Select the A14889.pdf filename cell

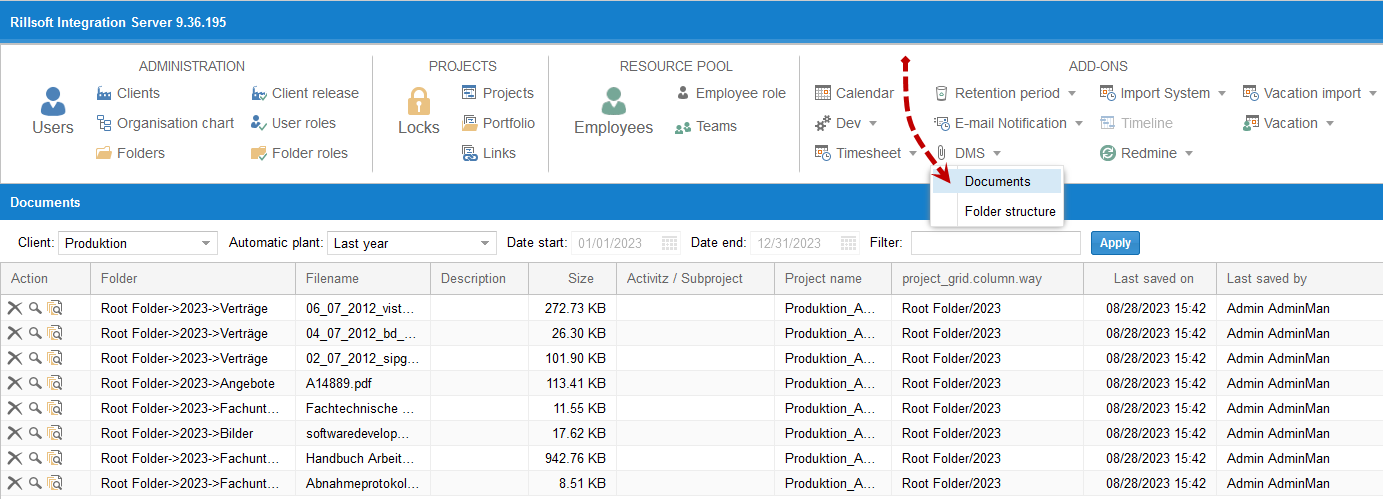(363, 383)
